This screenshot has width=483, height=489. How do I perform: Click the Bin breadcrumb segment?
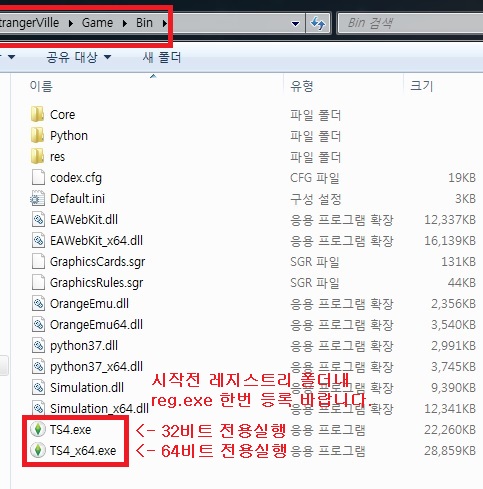point(144,23)
